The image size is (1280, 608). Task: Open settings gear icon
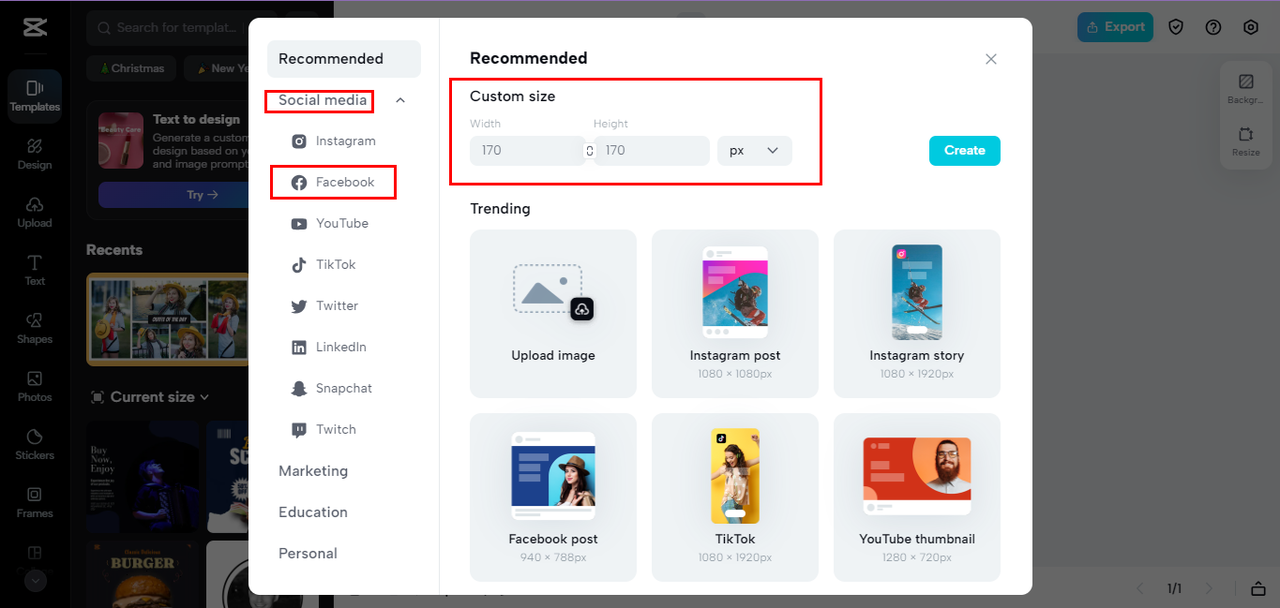click(1250, 27)
